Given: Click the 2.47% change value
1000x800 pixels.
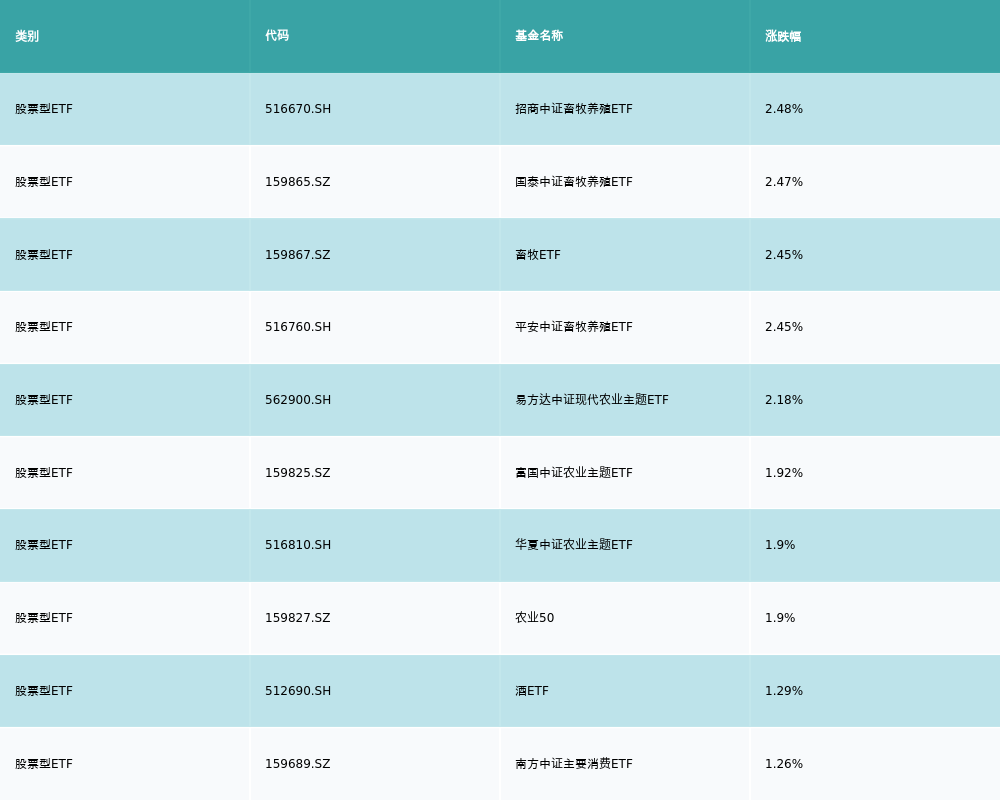Looking at the screenshot, I should coord(784,182).
